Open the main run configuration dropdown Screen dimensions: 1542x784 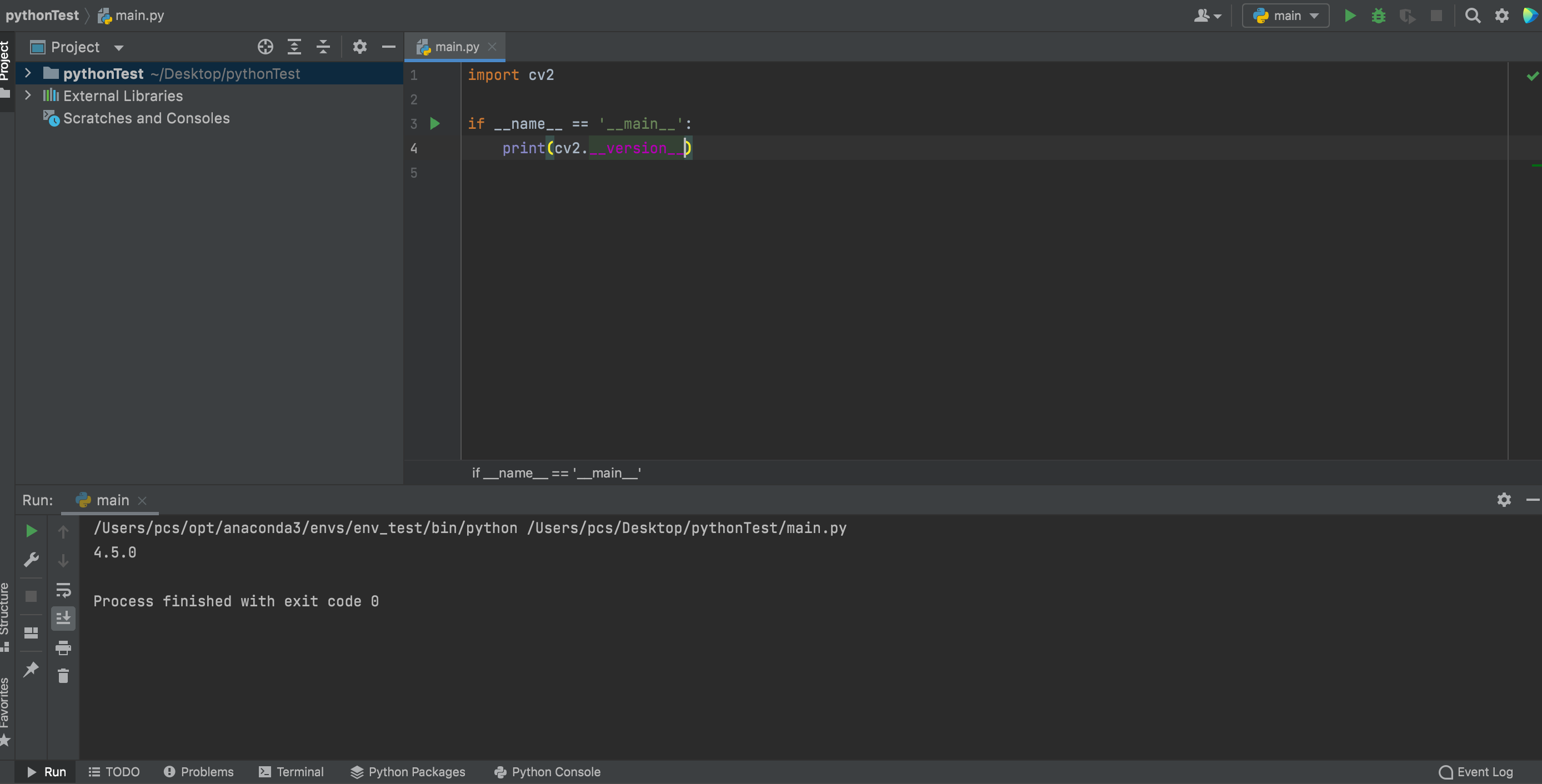1286,16
